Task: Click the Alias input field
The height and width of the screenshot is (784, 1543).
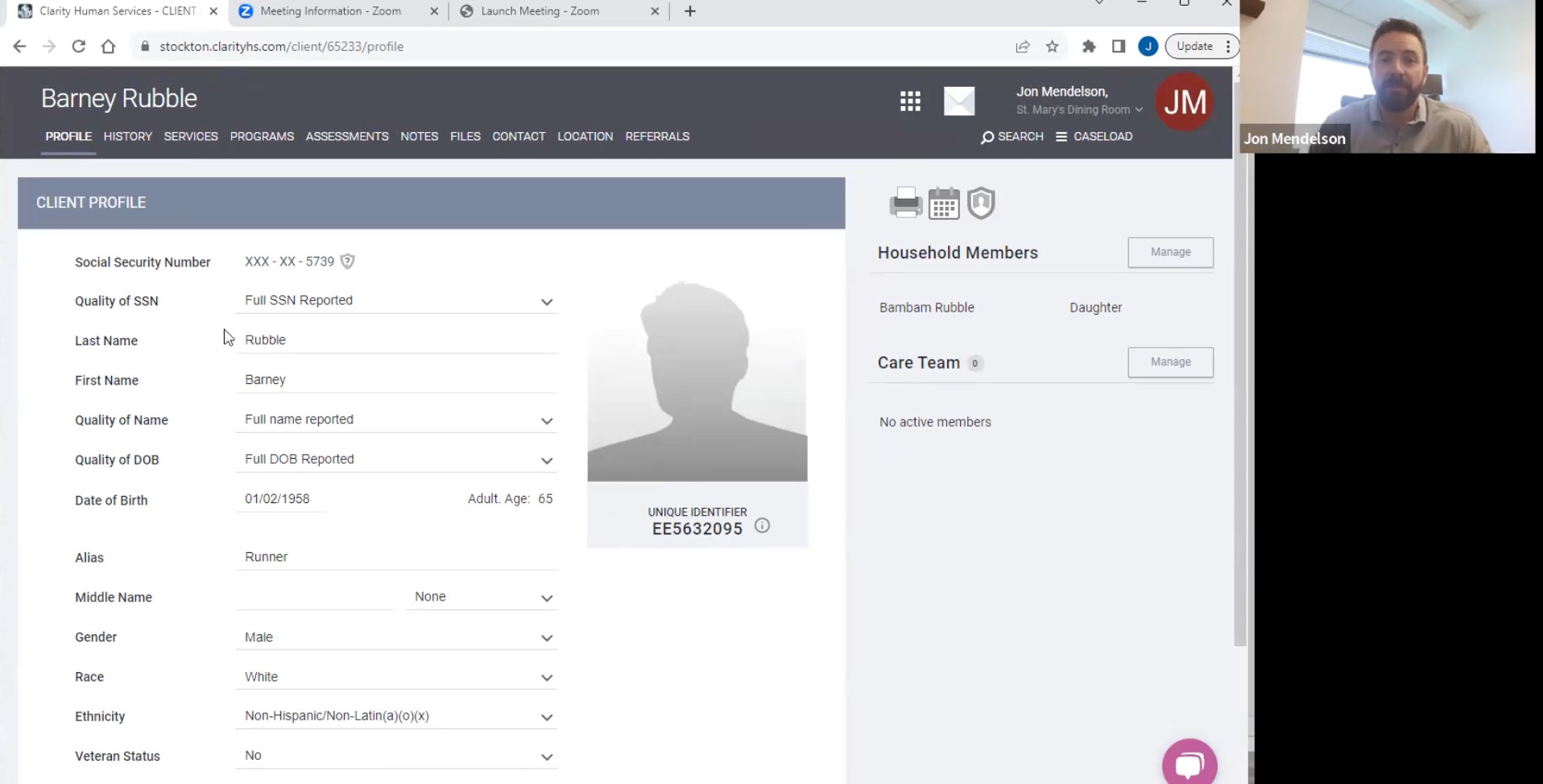Action: pos(396,557)
